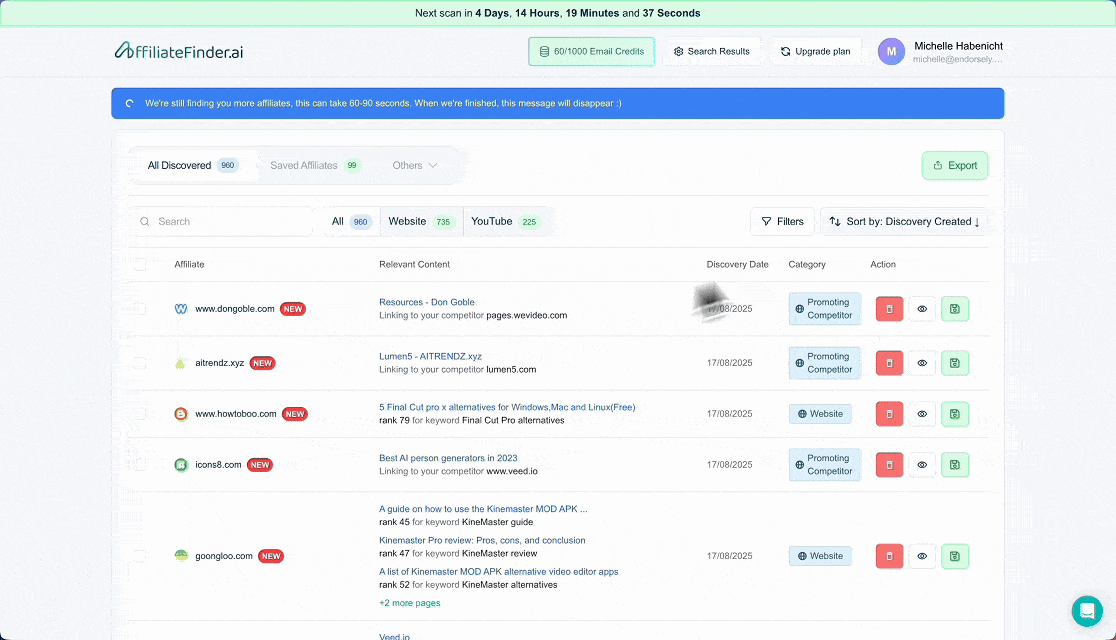The width and height of the screenshot is (1116, 640).
Task: Click the www.howtoboo.com favicon
Action: click(181, 414)
